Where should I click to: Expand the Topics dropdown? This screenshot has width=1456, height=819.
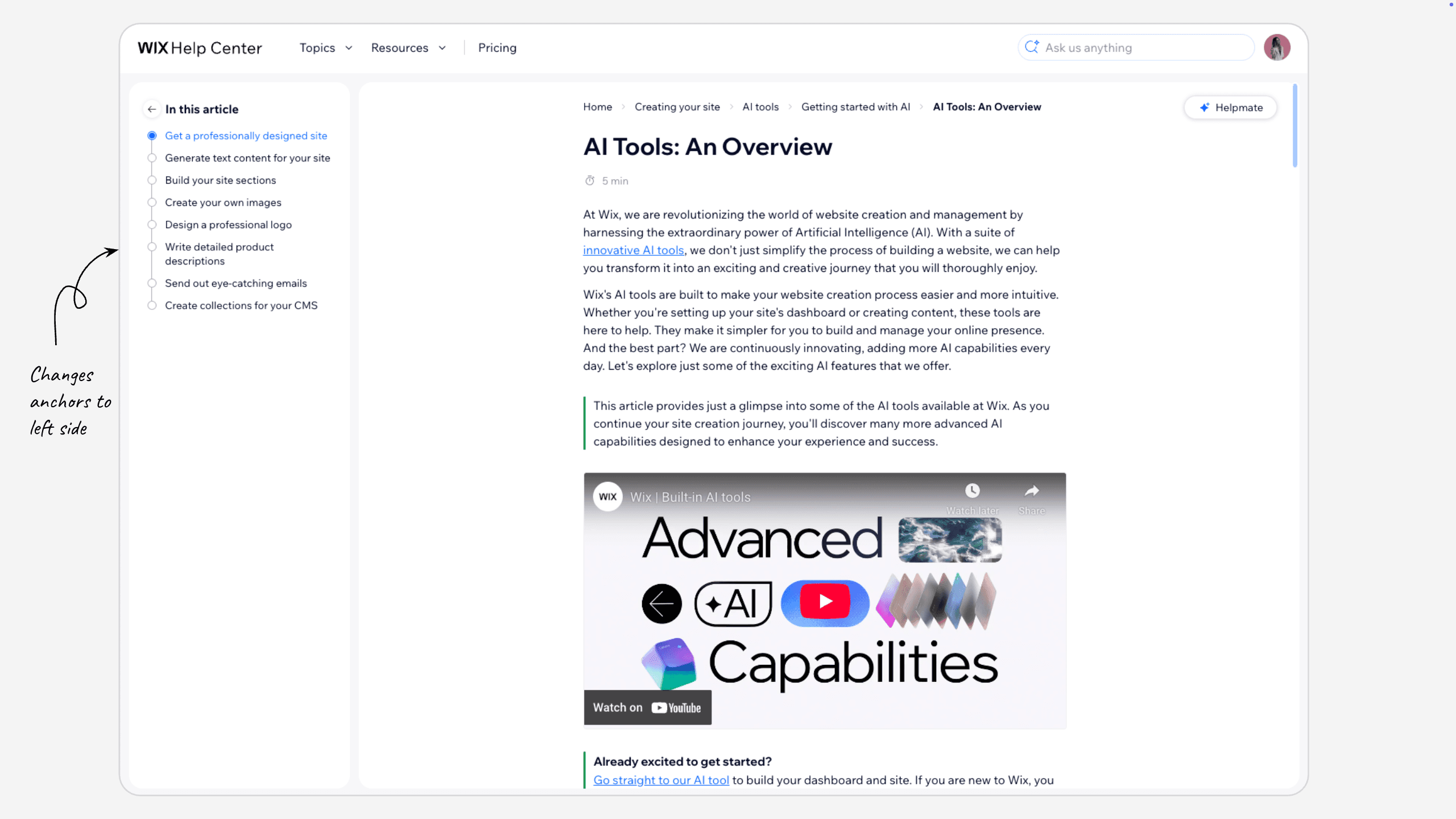(x=326, y=48)
